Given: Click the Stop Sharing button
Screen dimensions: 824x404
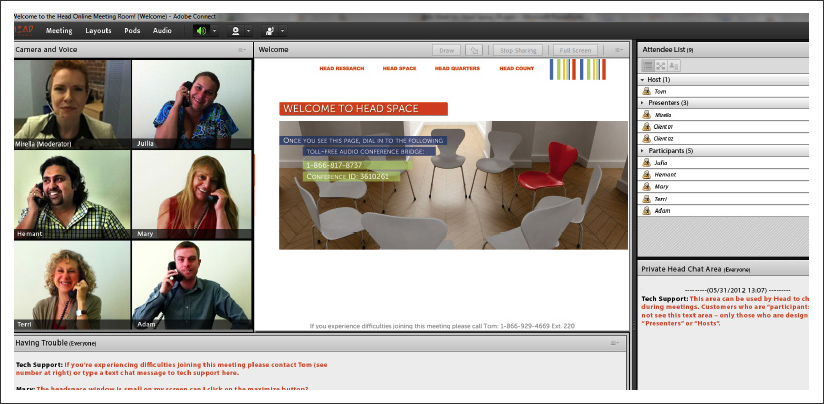Looking at the screenshot, I should (518, 50).
